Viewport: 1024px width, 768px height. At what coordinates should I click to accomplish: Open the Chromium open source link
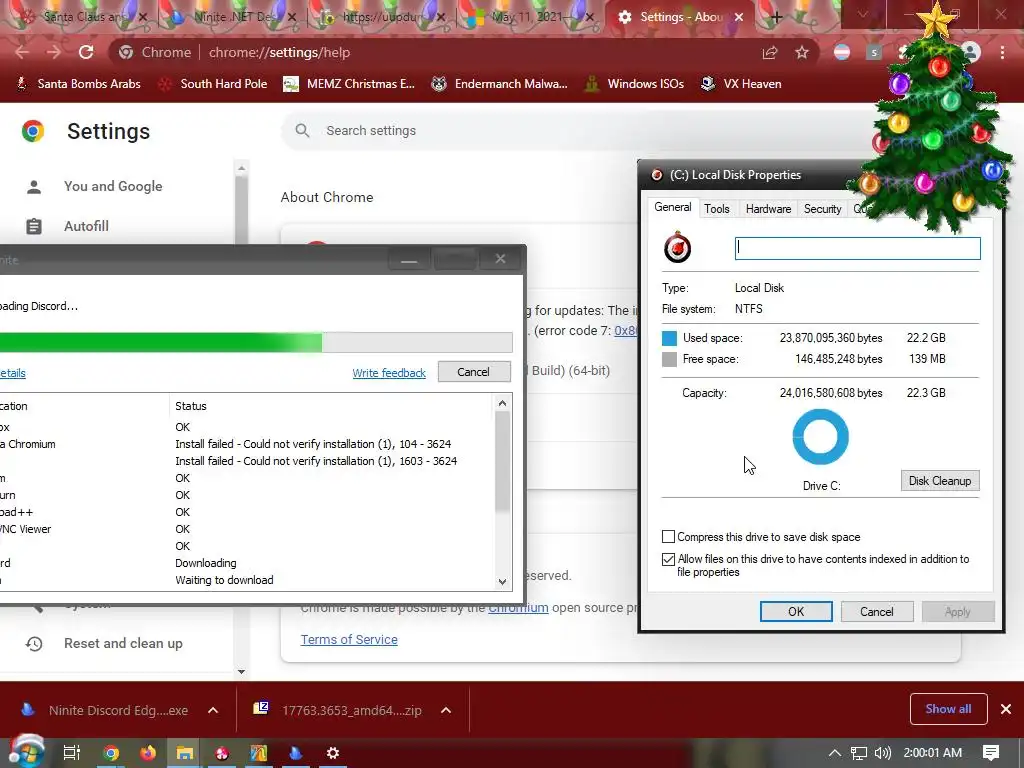(x=519, y=607)
